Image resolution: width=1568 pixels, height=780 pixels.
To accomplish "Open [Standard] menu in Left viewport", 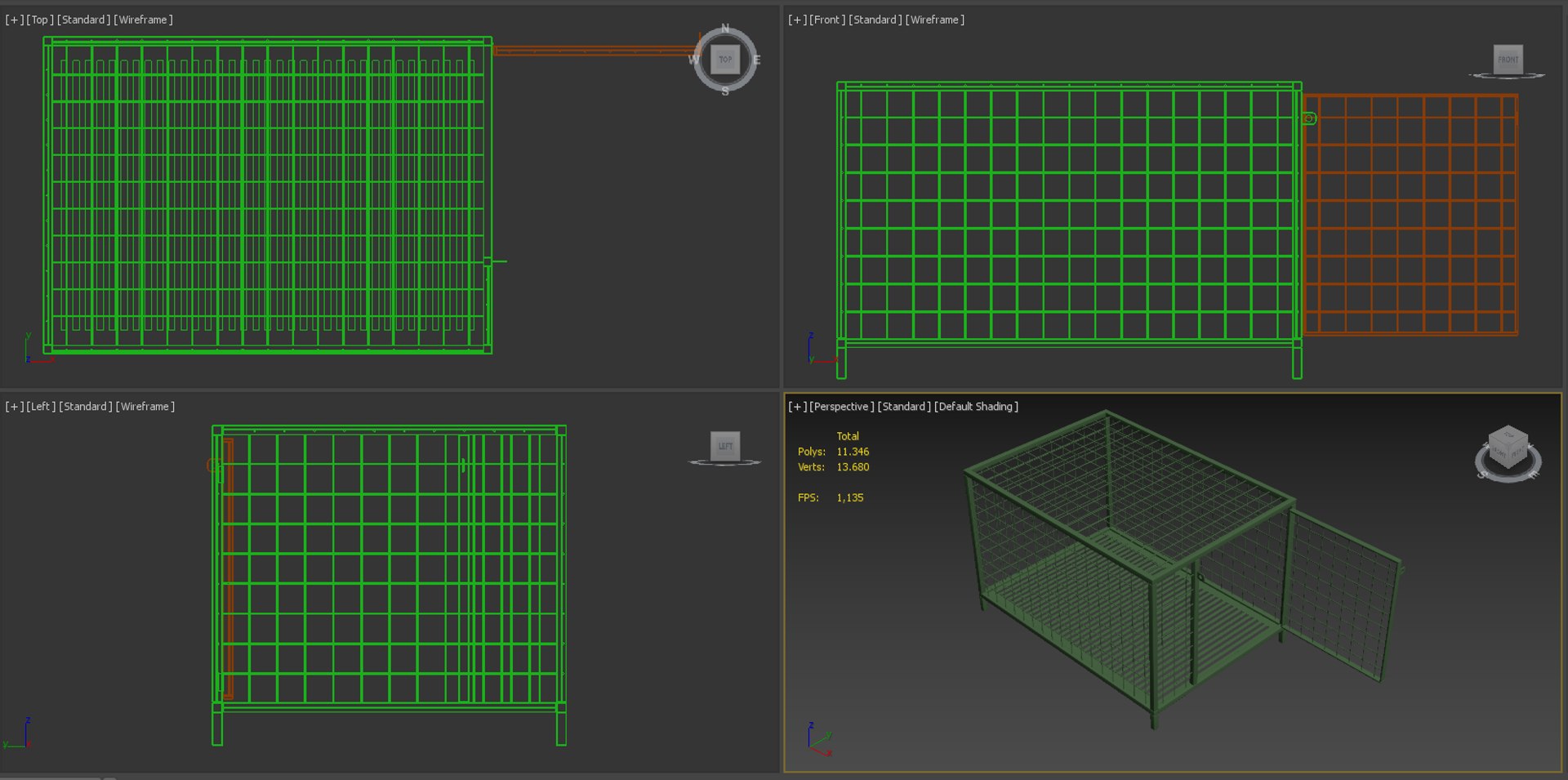I will pos(86,406).
